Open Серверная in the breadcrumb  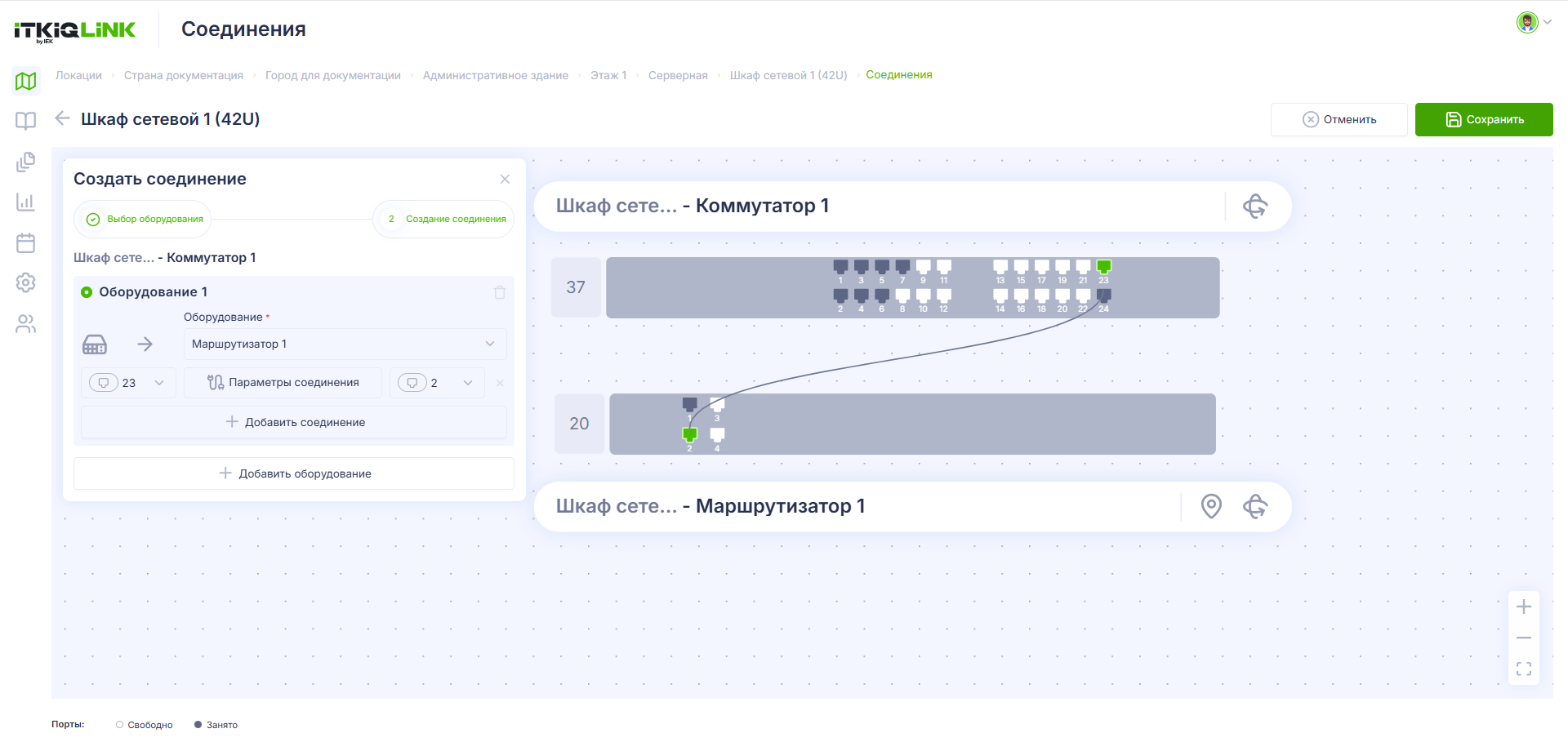678,75
